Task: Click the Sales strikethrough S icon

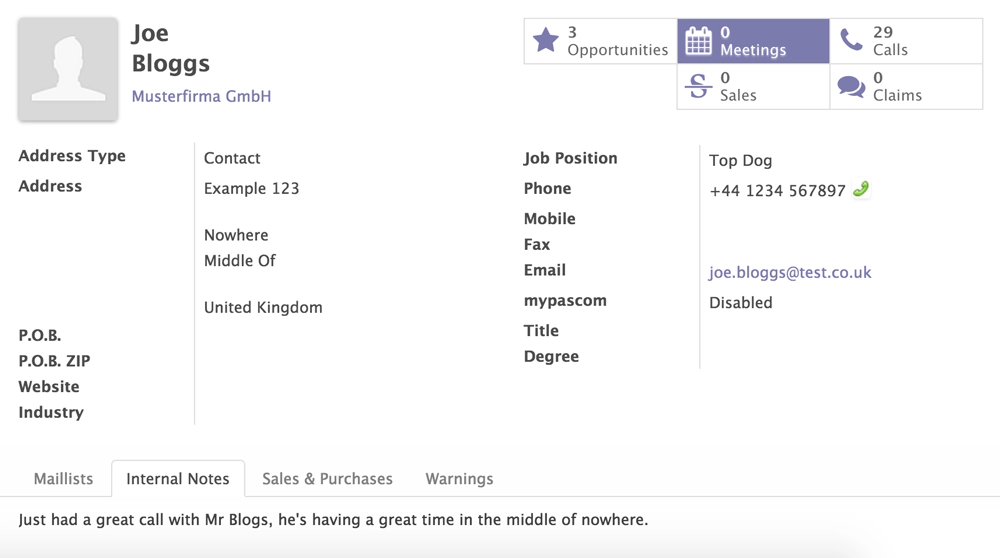Action: [699, 87]
